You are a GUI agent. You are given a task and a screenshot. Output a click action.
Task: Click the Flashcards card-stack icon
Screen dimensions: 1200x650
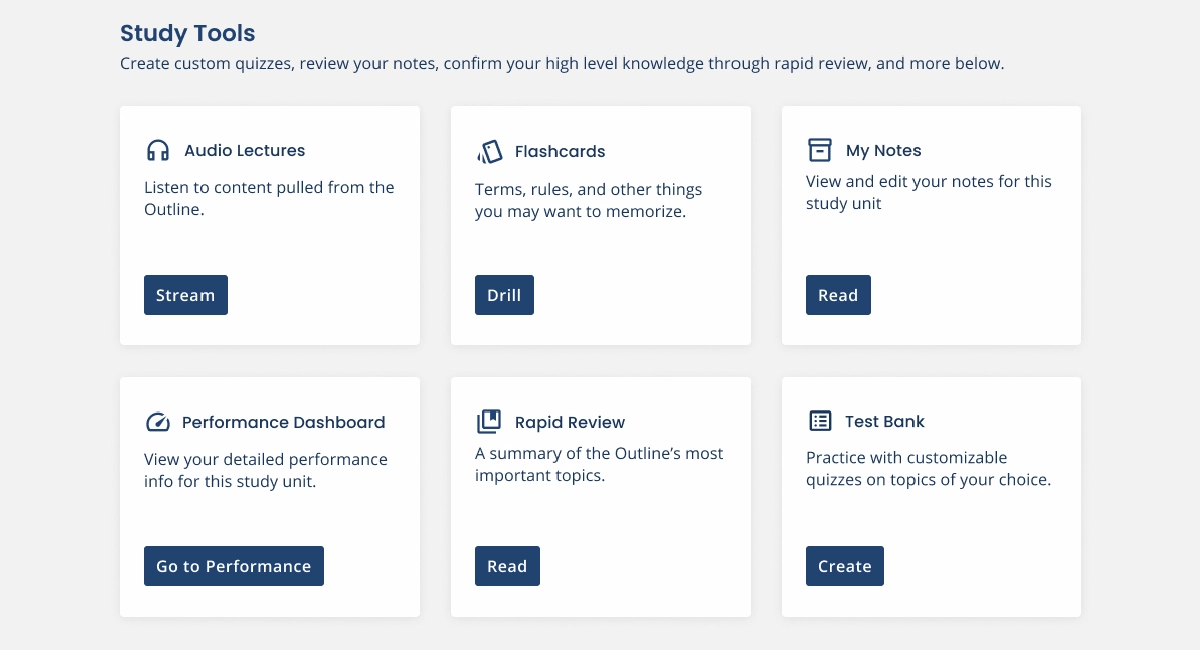coord(489,152)
